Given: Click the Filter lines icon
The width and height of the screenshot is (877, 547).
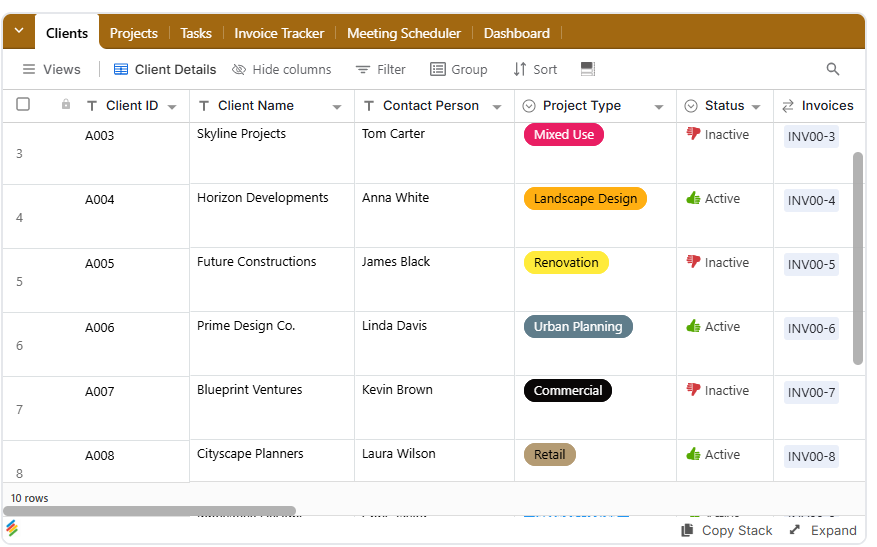Looking at the screenshot, I should click(x=363, y=70).
